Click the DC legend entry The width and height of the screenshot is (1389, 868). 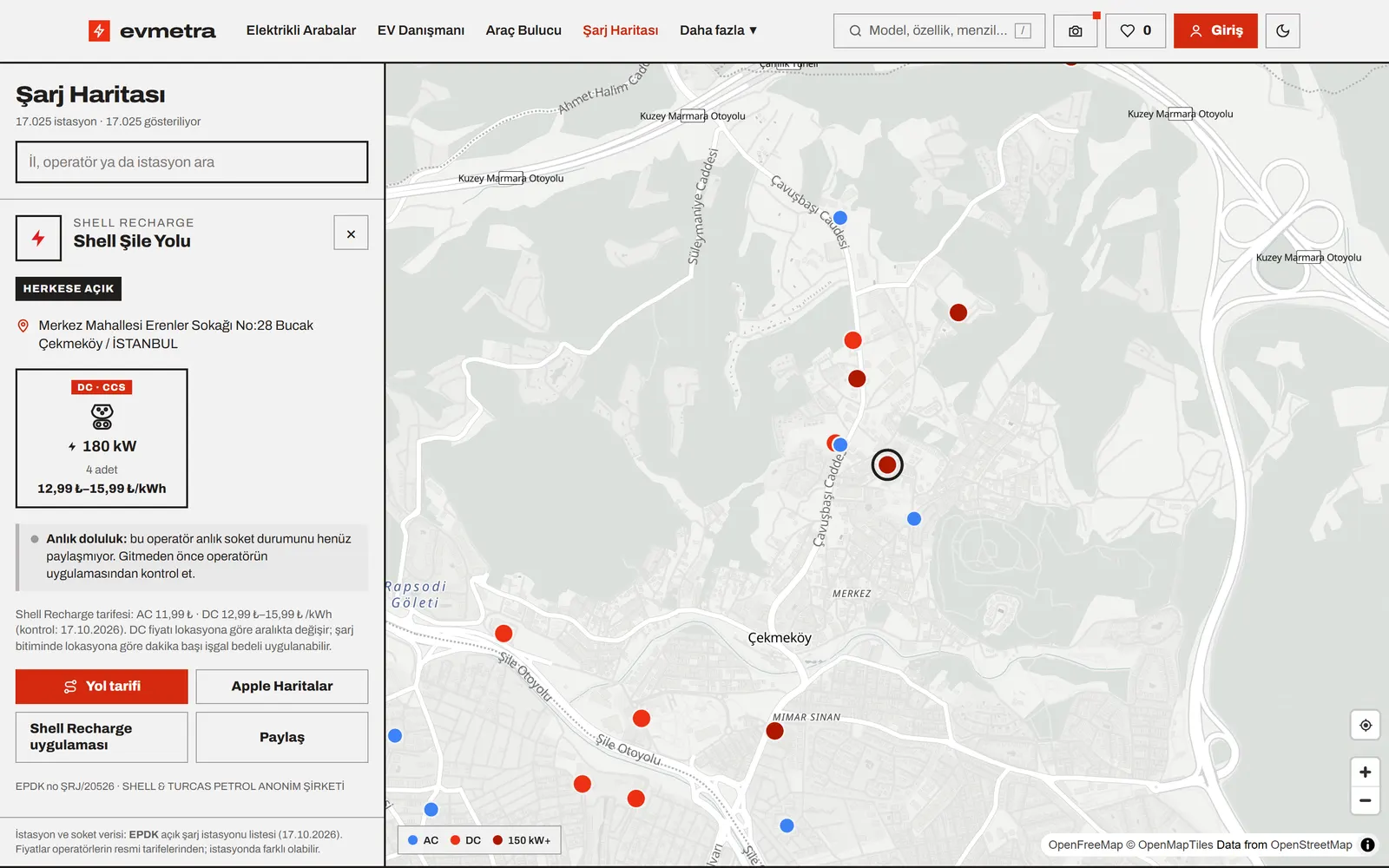click(465, 840)
